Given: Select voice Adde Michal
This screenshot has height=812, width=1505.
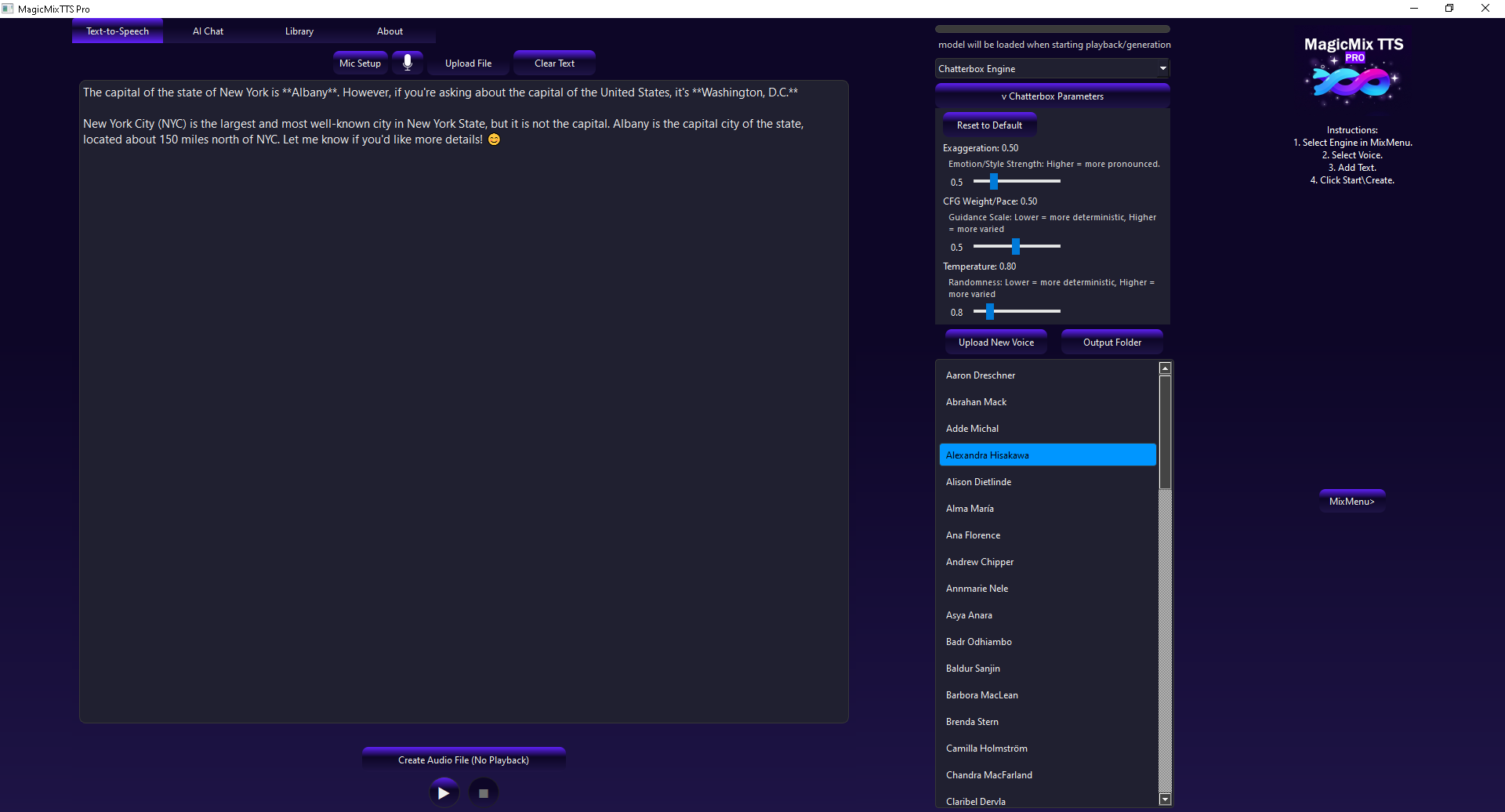Looking at the screenshot, I should click(x=1048, y=429).
